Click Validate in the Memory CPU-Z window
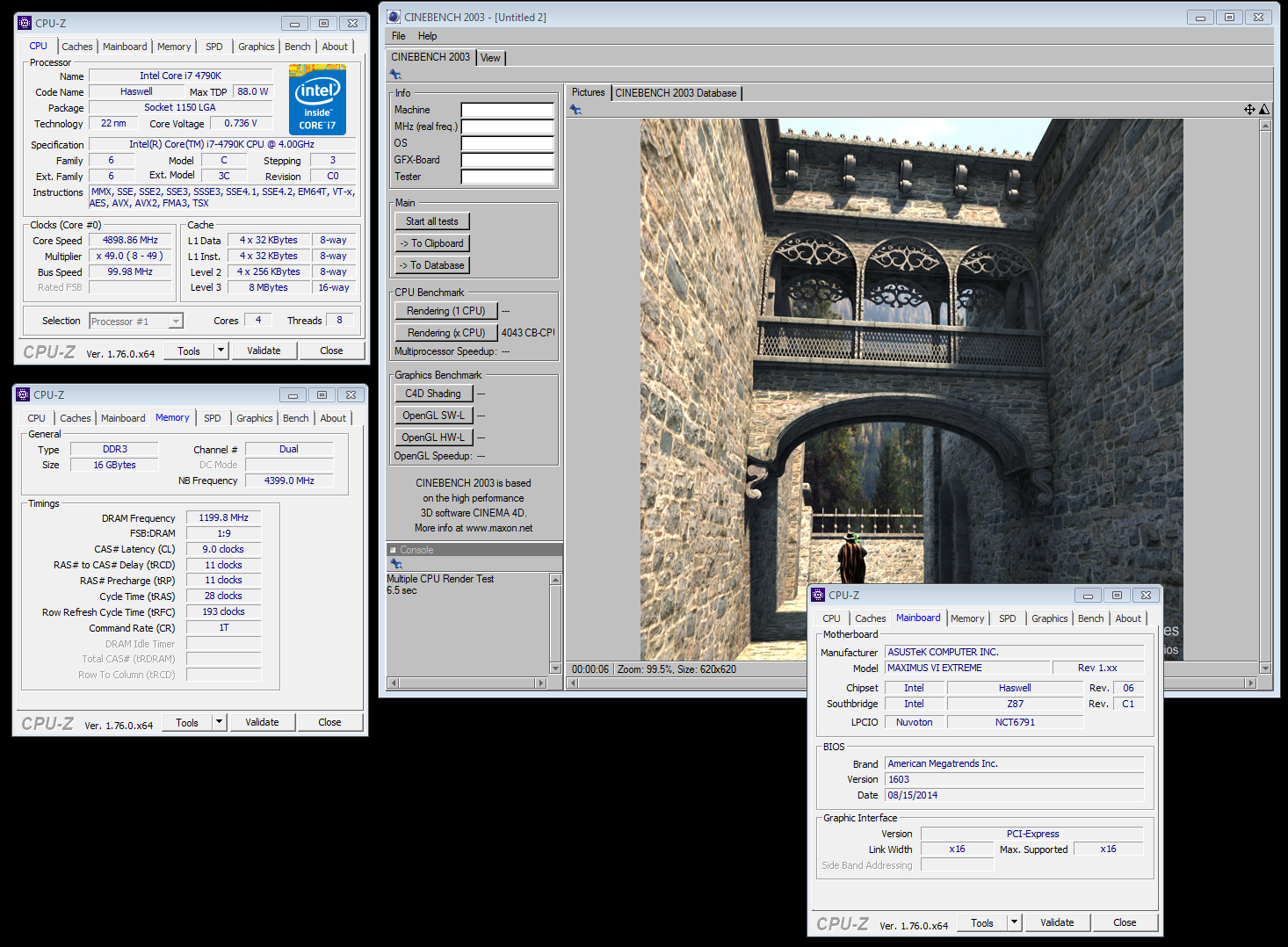The image size is (1288, 947). (x=262, y=722)
